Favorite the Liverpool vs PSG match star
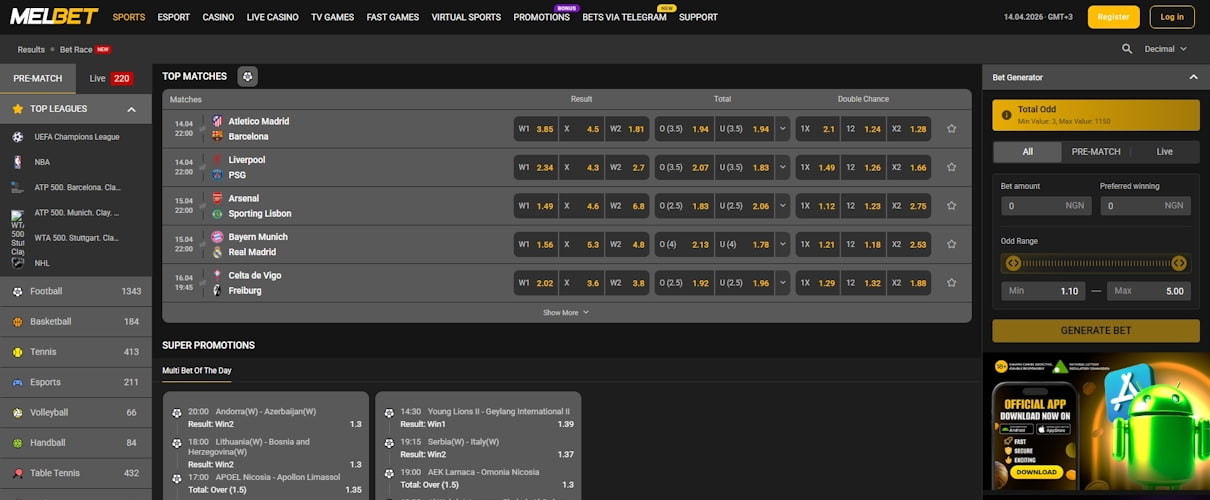Screen dimensions: 1210x500 [951, 167]
